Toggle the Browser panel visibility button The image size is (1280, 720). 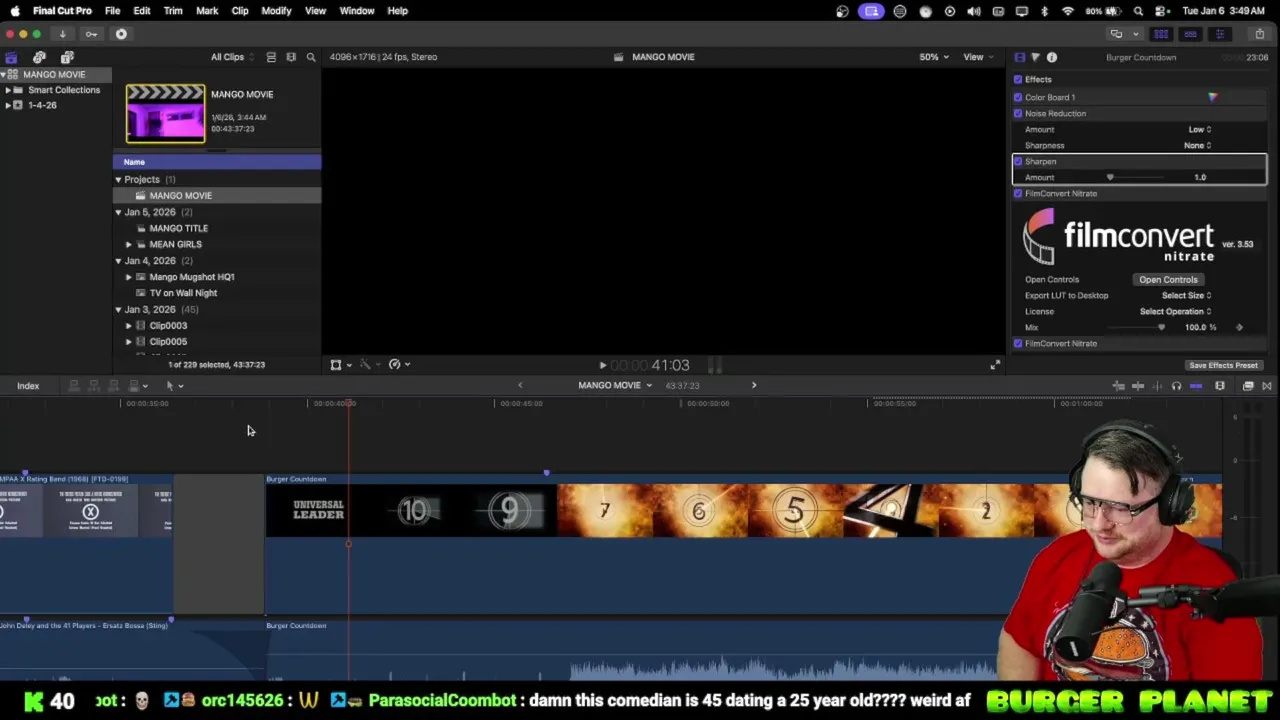pos(1161,34)
